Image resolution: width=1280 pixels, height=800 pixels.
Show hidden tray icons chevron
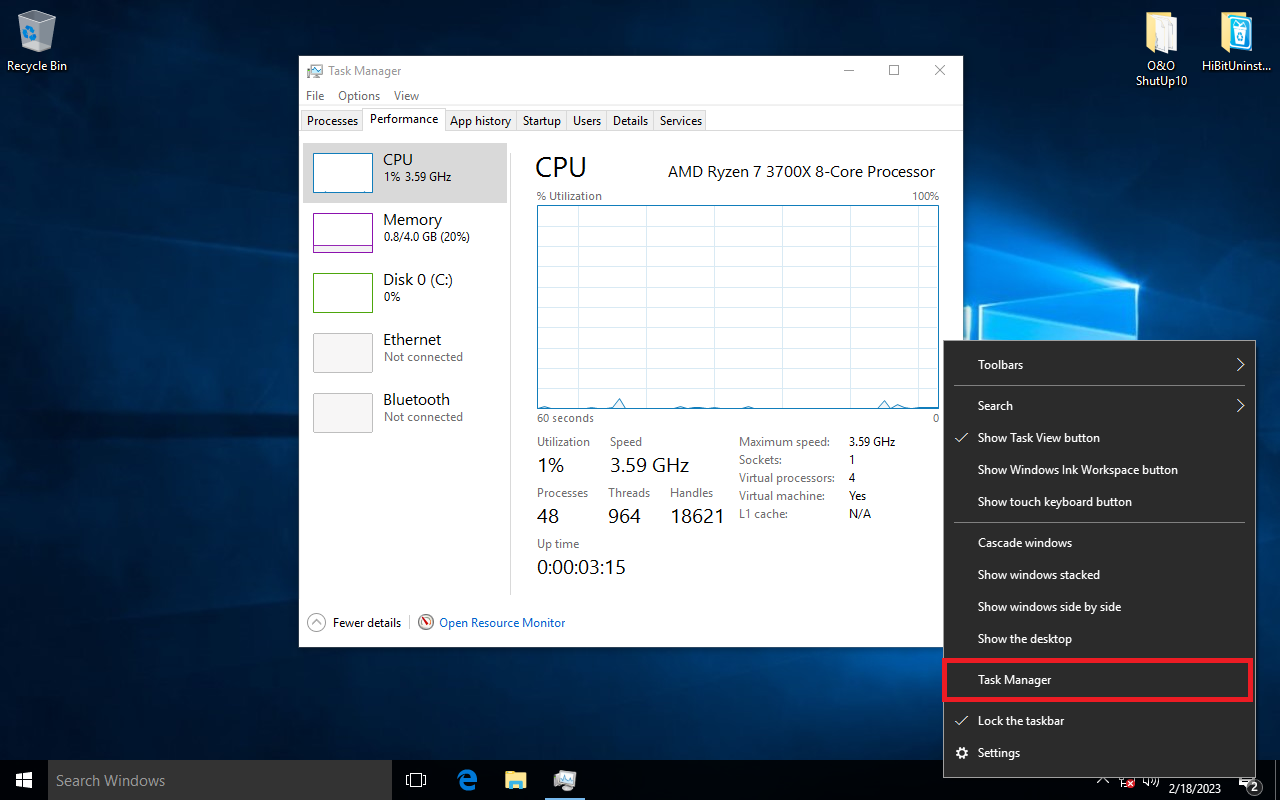click(x=1103, y=781)
